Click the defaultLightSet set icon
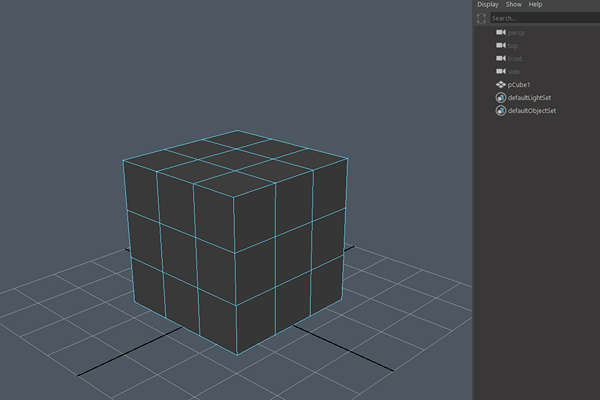600x400 pixels. click(501, 98)
